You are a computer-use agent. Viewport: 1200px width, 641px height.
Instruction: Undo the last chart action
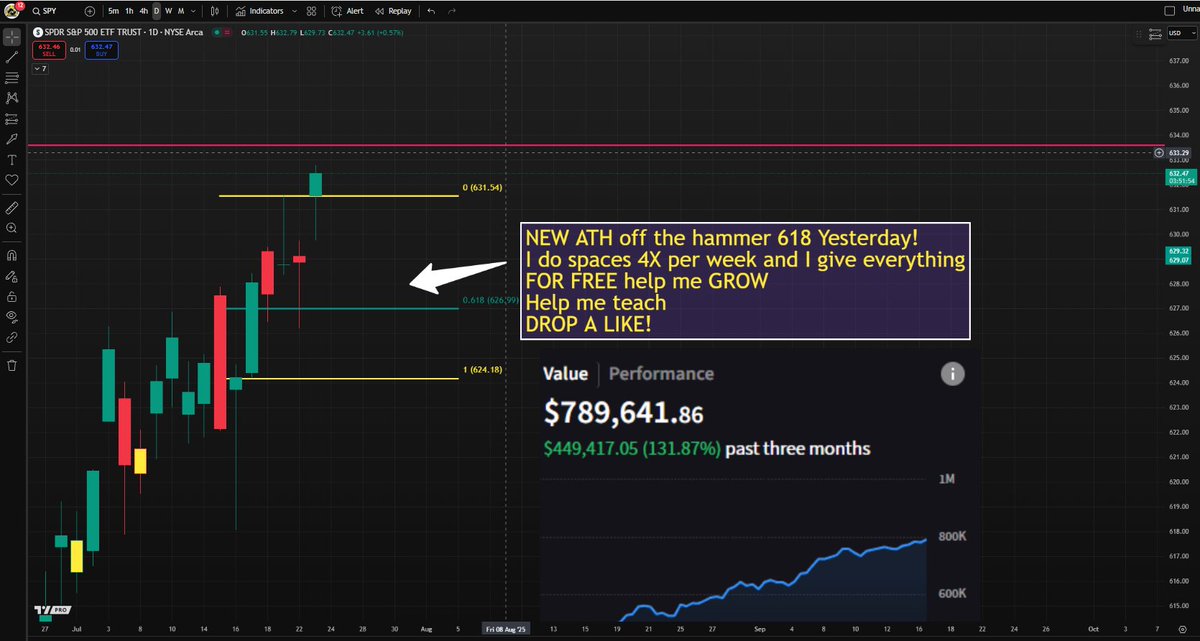click(x=430, y=11)
